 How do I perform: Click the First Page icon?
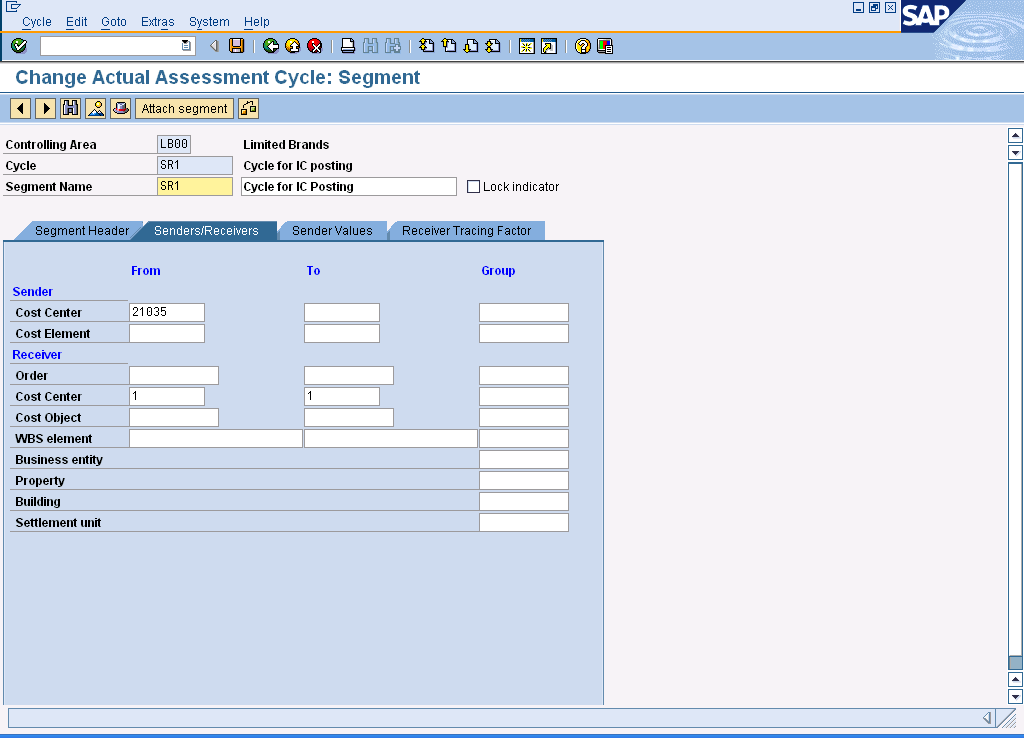(x=426, y=46)
